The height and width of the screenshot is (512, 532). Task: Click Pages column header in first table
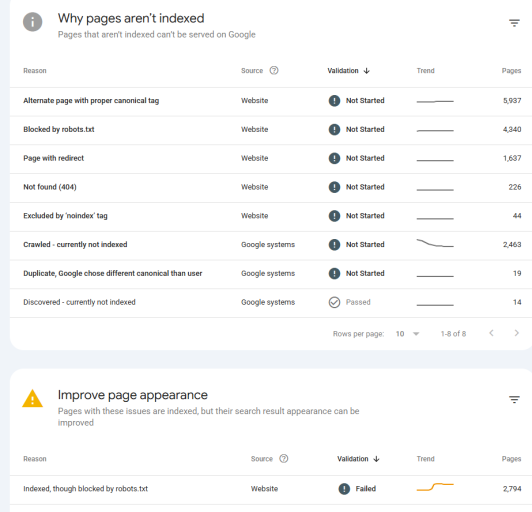point(511,71)
